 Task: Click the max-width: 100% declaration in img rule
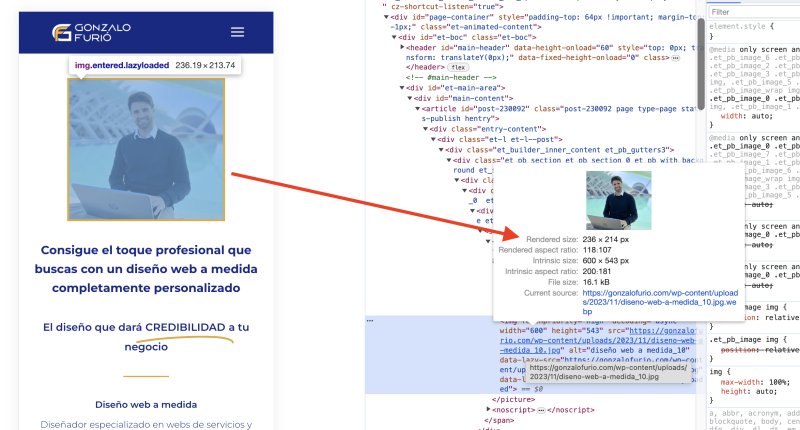754,384
